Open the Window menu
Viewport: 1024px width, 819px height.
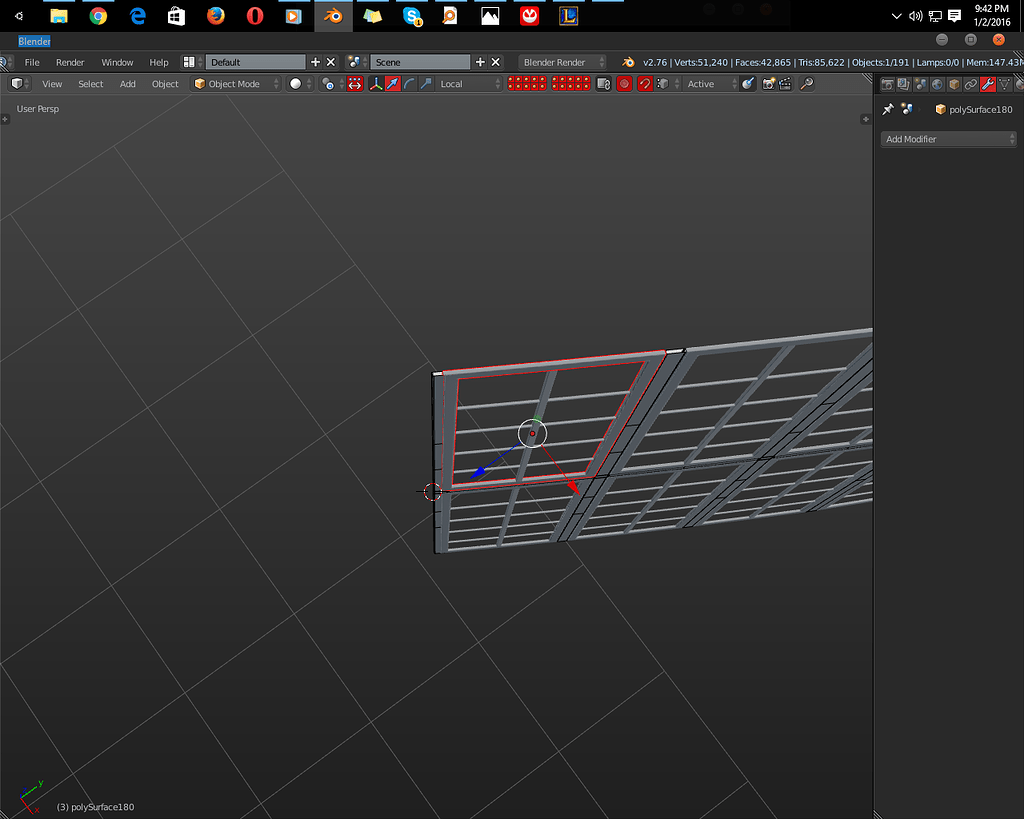tap(117, 62)
